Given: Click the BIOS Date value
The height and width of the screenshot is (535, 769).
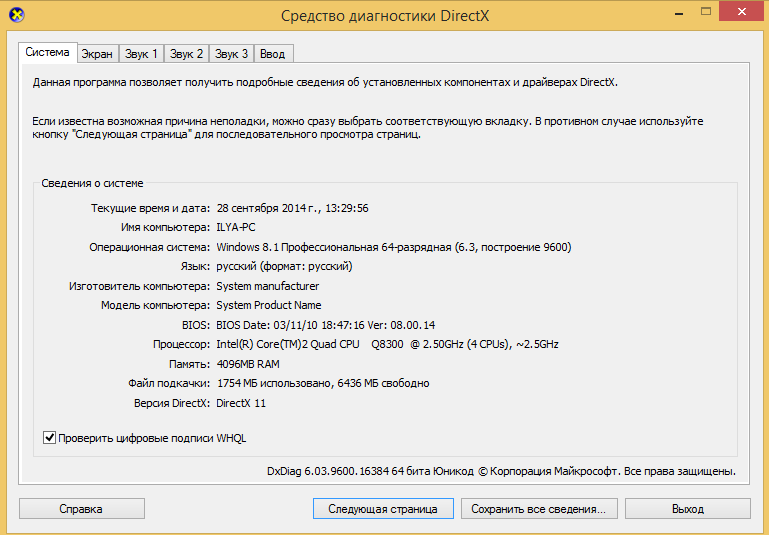Looking at the screenshot, I should (326, 325).
